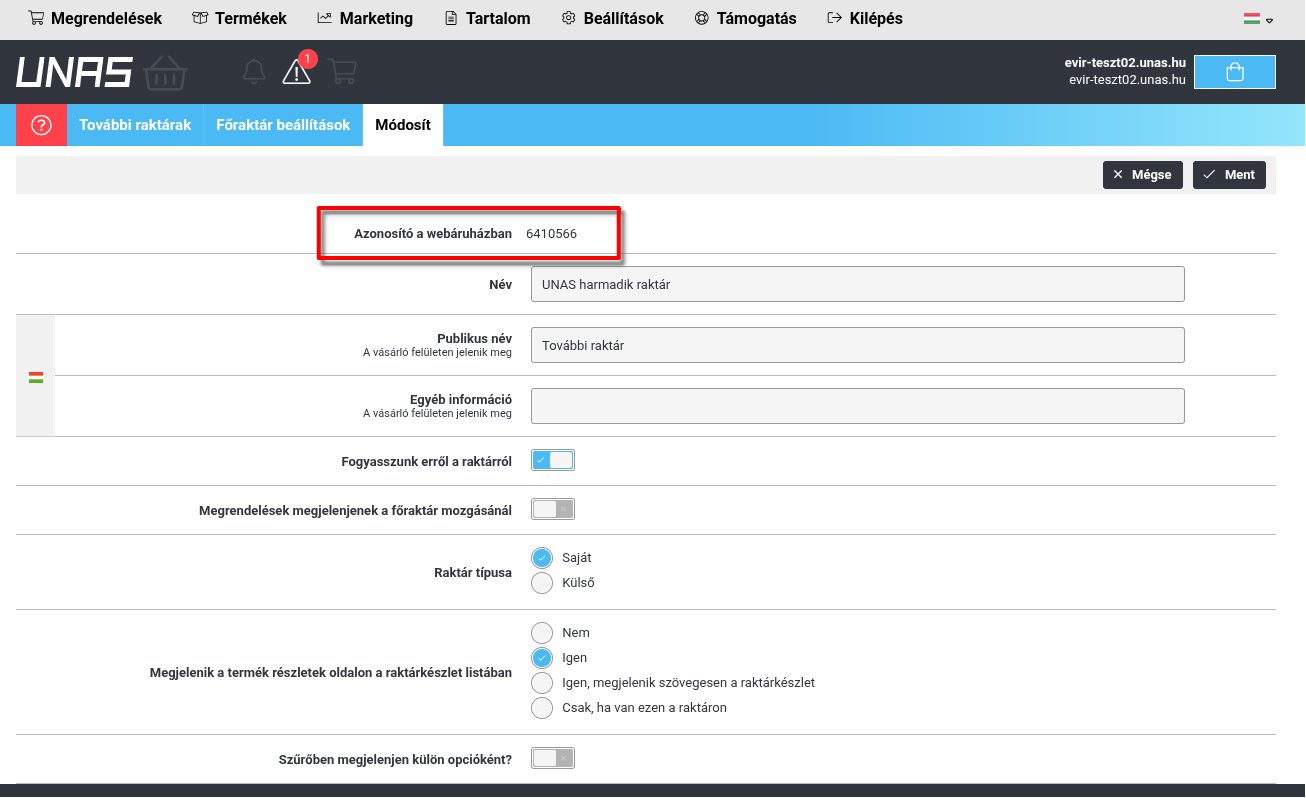
Task: Choose Csak, ha van ezen a raktáron
Action: click(x=542, y=708)
